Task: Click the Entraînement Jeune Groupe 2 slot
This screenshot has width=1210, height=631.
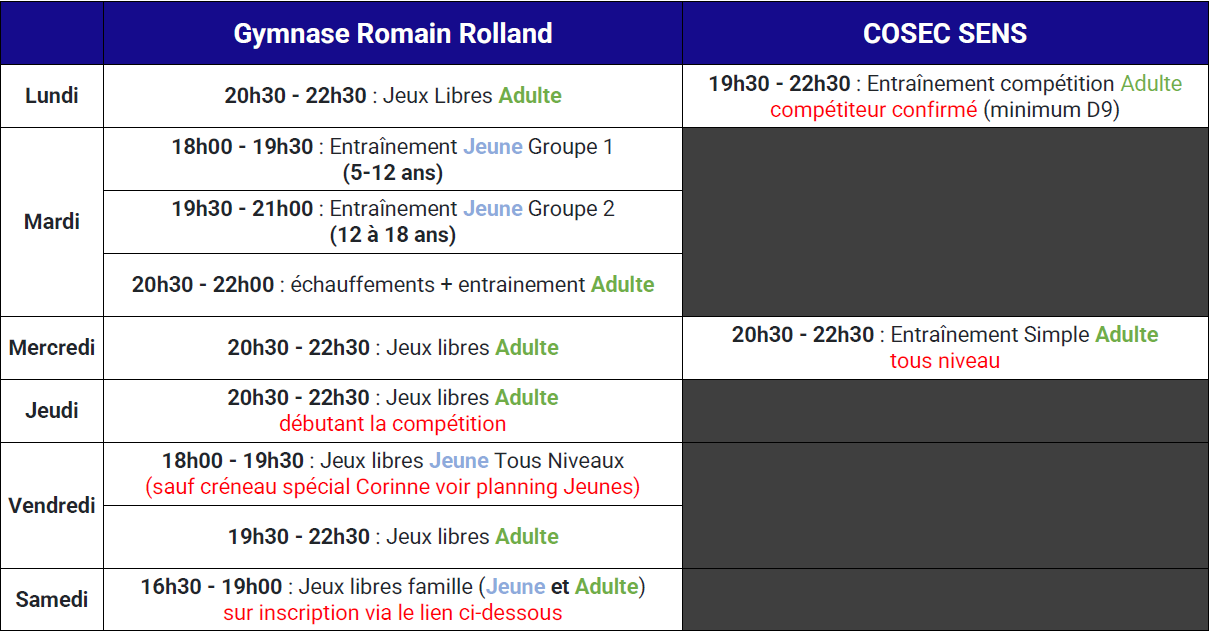Action: [393, 222]
